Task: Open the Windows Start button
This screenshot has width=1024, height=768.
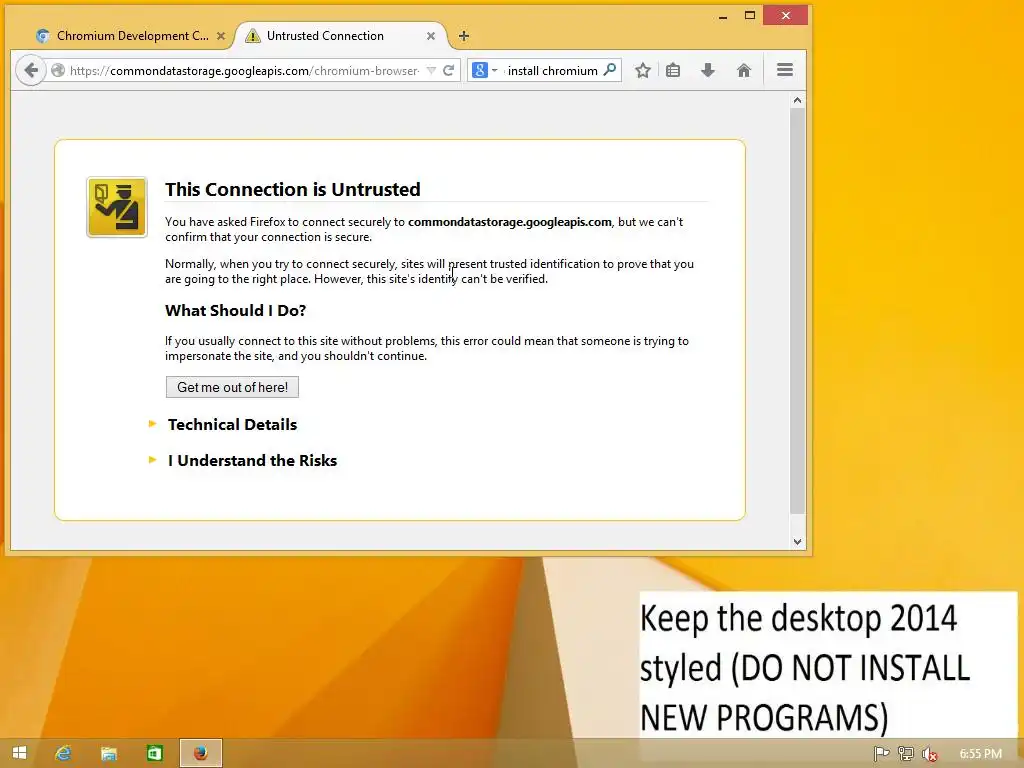Action: pos(19,753)
